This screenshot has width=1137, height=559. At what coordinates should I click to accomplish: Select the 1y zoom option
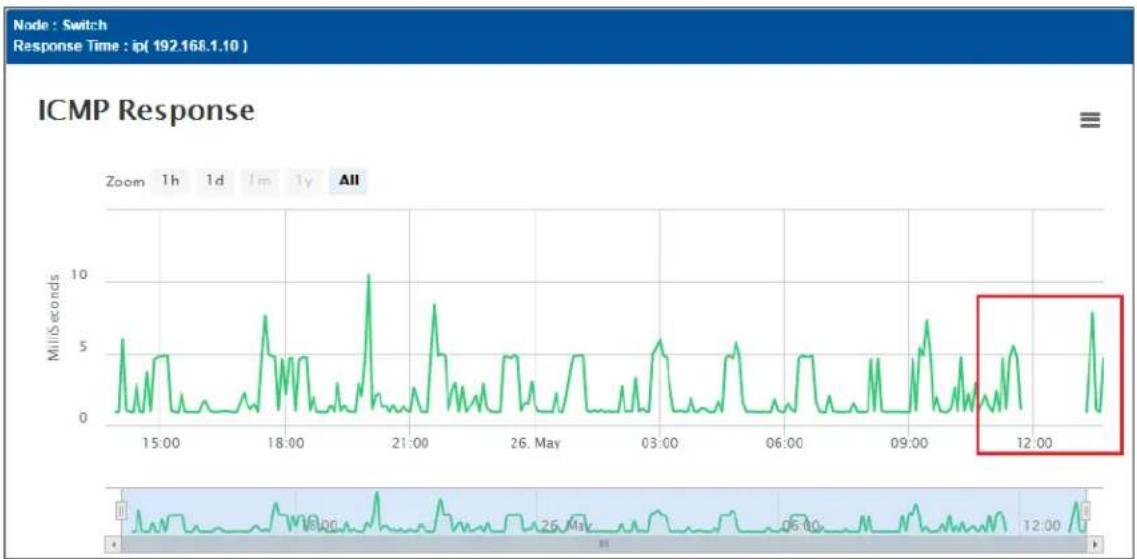pos(305,181)
